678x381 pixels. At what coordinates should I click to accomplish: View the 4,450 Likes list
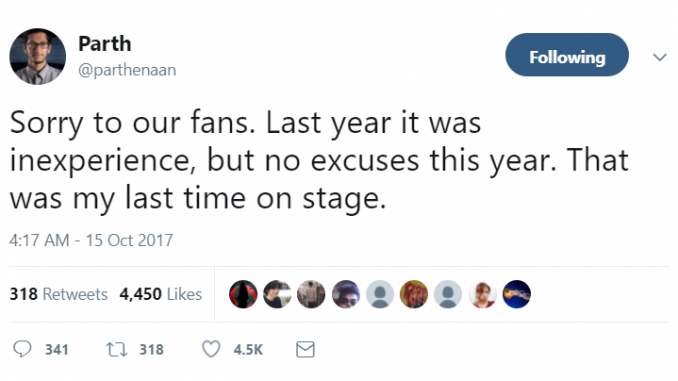(161, 294)
